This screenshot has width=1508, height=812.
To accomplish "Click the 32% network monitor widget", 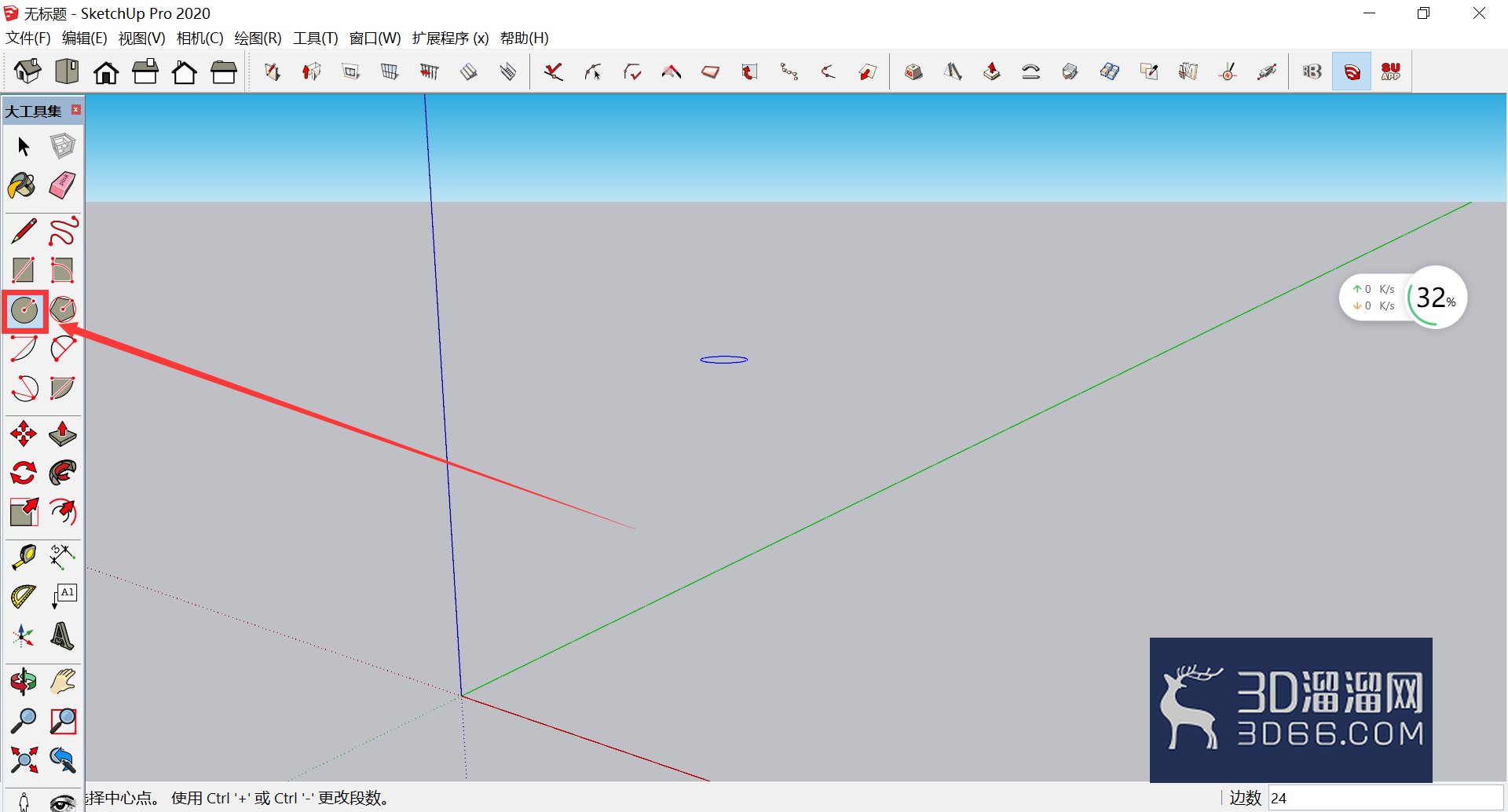I will click(x=1403, y=298).
